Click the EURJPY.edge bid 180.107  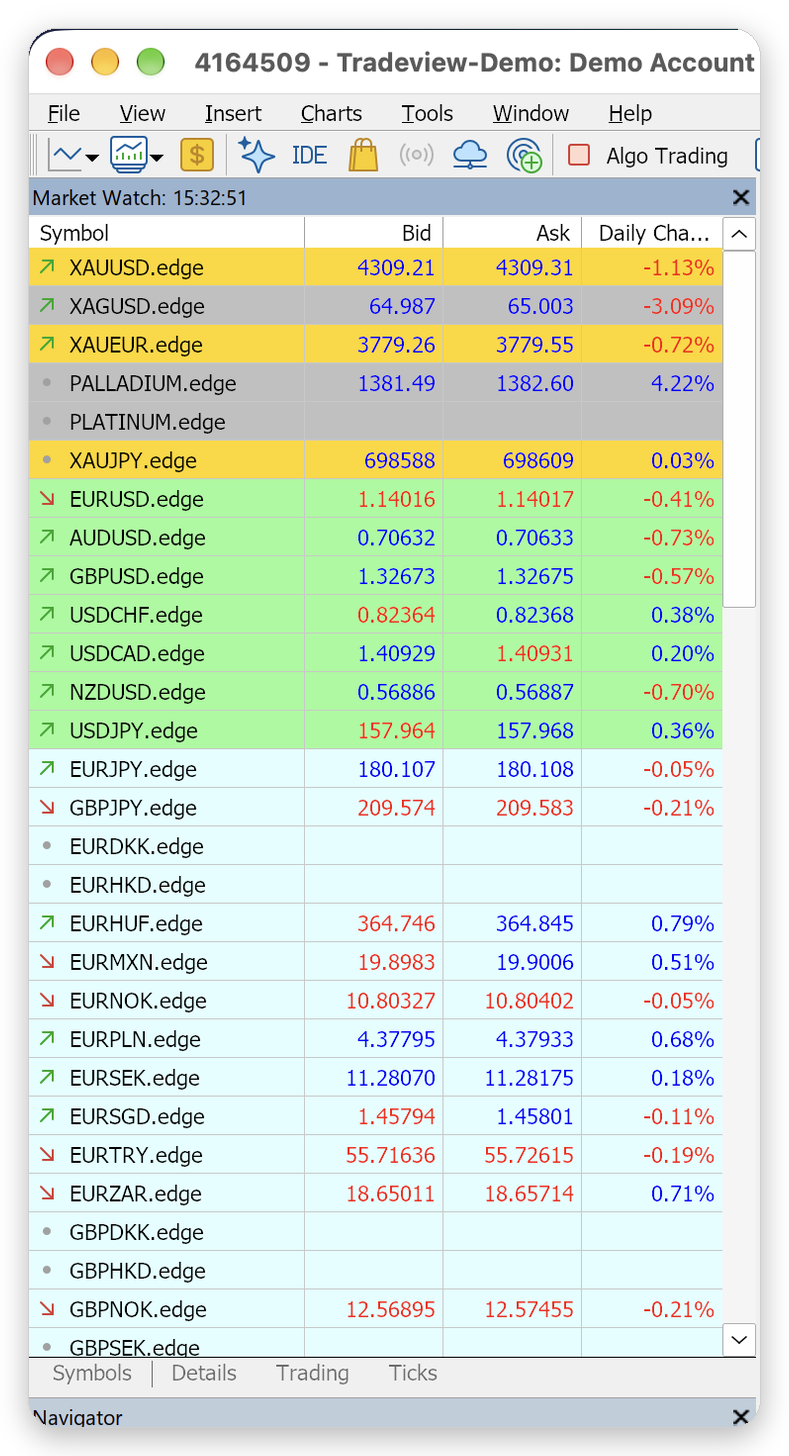[397, 769]
